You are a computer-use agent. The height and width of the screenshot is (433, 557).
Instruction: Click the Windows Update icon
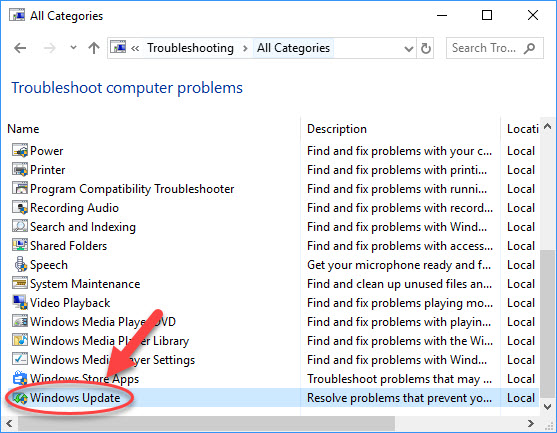(x=20, y=398)
